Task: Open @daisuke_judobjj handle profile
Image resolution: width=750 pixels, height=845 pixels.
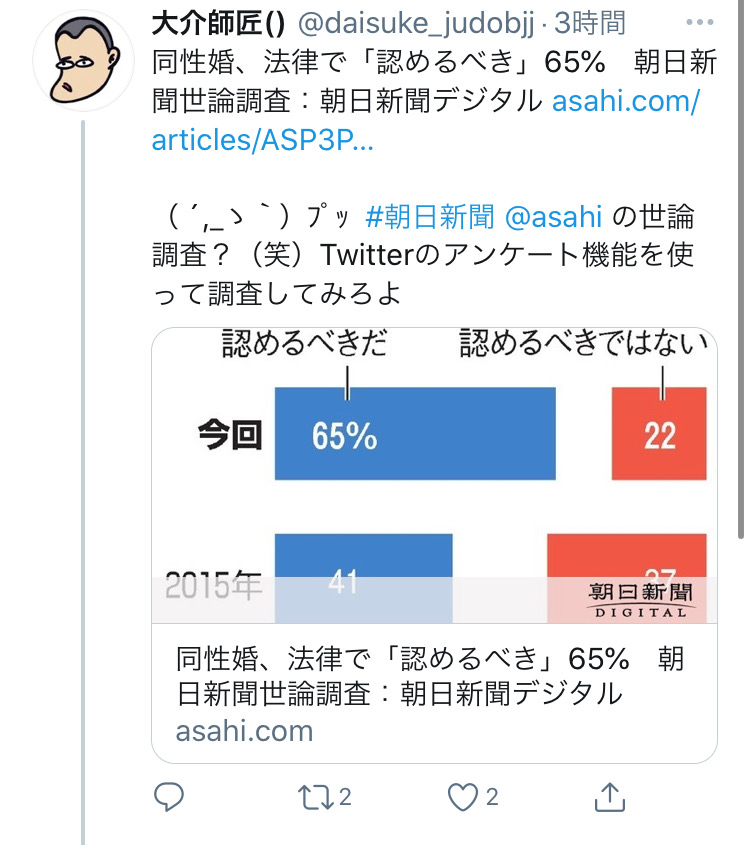Action: pyautogui.click(x=415, y=24)
